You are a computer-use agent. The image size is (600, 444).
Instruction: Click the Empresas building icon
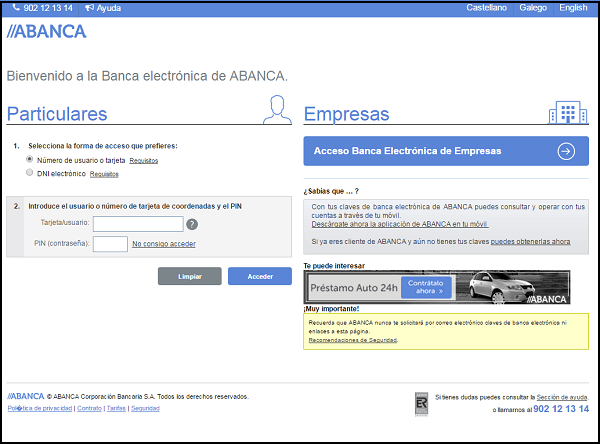click(x=568, y=112)
